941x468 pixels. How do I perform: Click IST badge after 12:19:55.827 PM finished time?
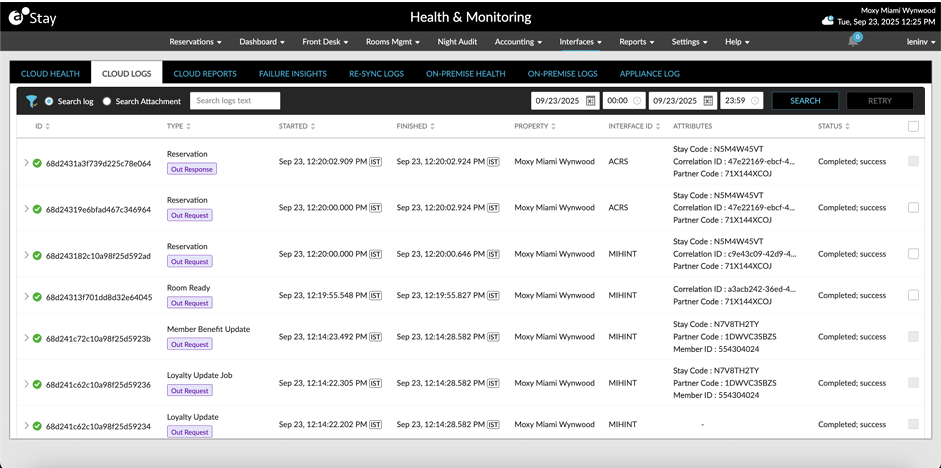click(493, 295)
